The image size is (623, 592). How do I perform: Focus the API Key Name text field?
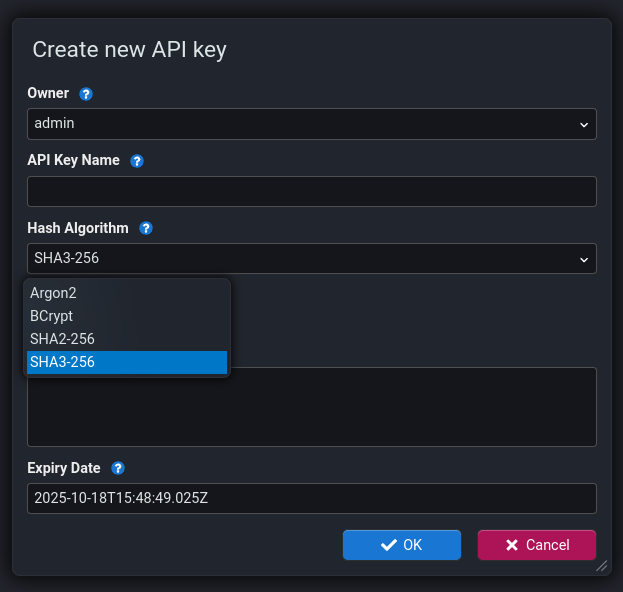(311, 191)
